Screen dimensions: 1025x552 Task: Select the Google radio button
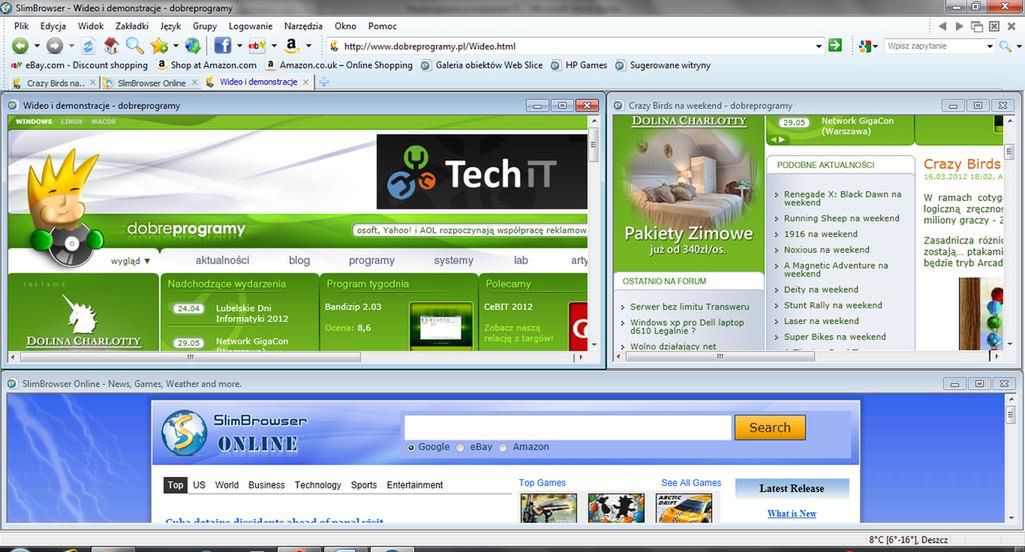pos(411,447)
